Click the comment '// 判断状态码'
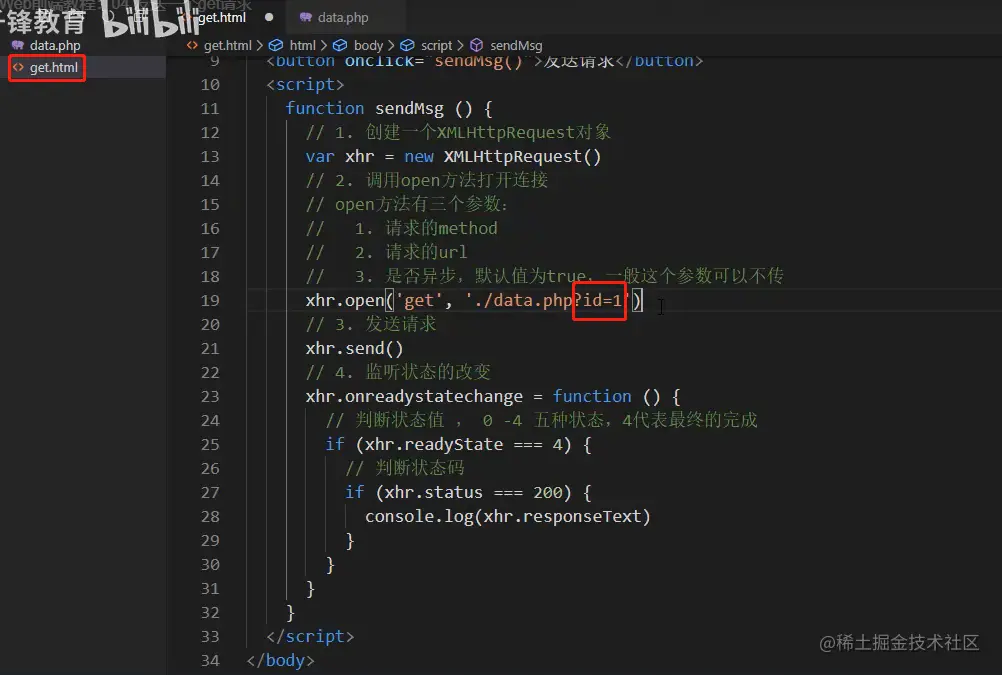 click(x=405, y=468)
